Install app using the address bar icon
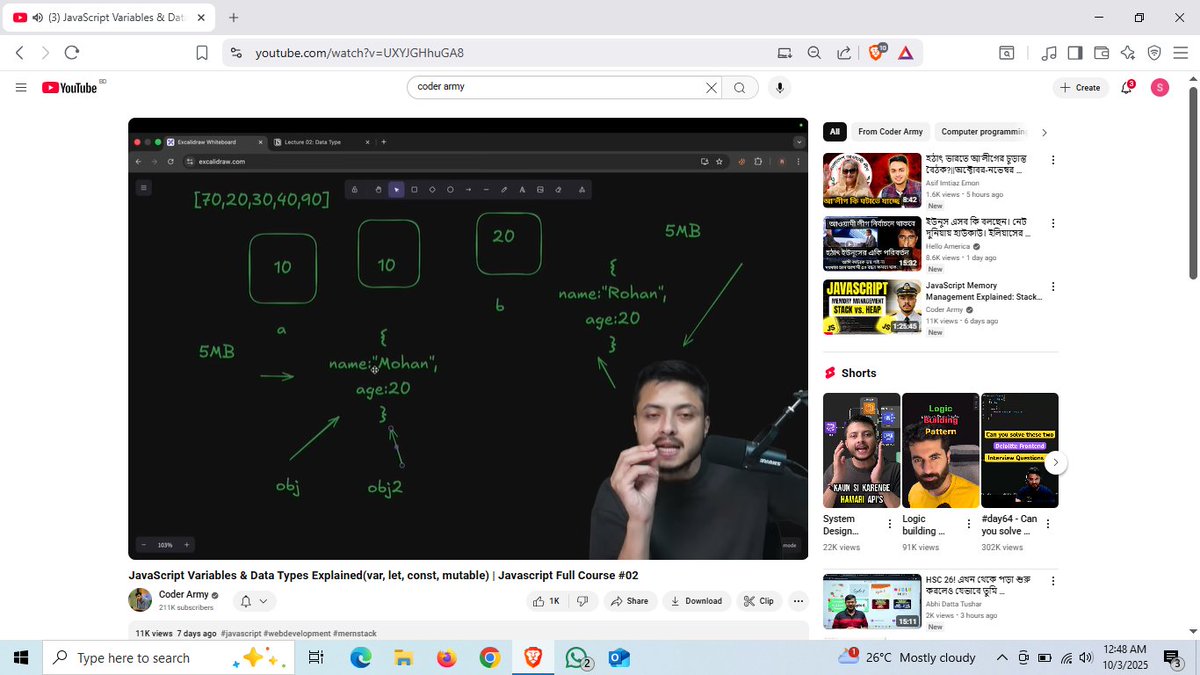This screenshot has width=1200, height=675. (785, 53)
